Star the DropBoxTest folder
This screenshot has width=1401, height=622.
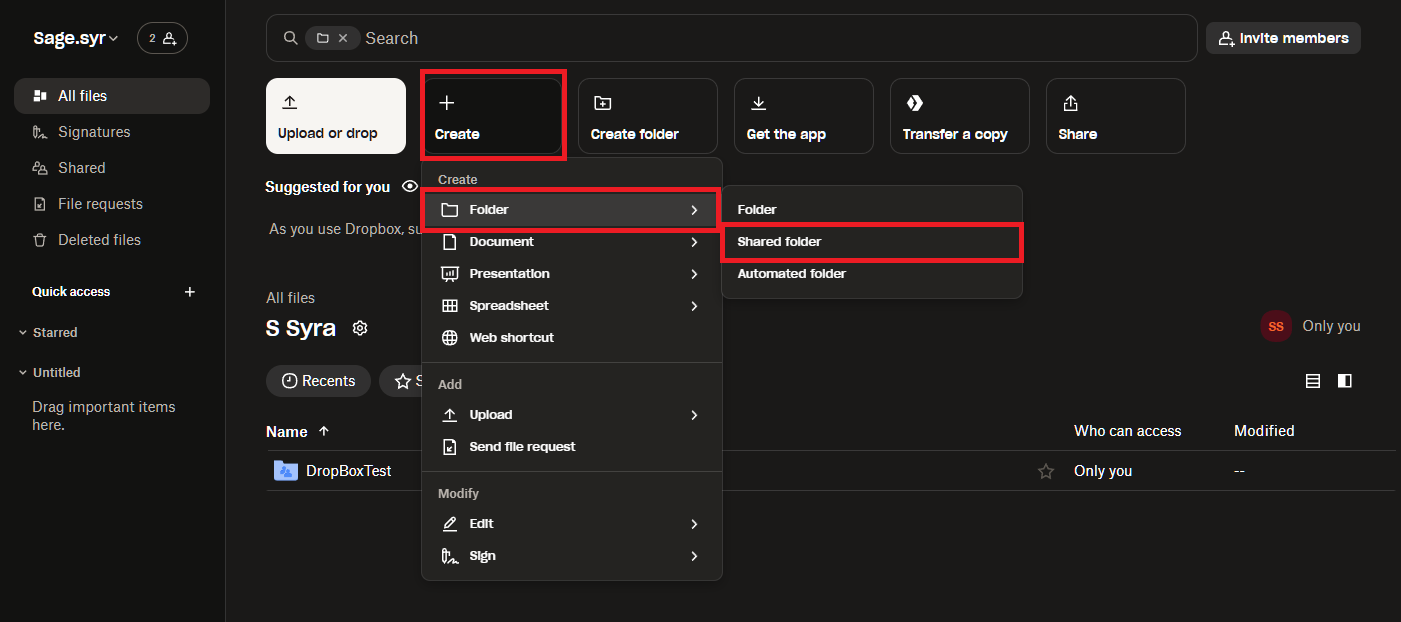[1046, 471]
